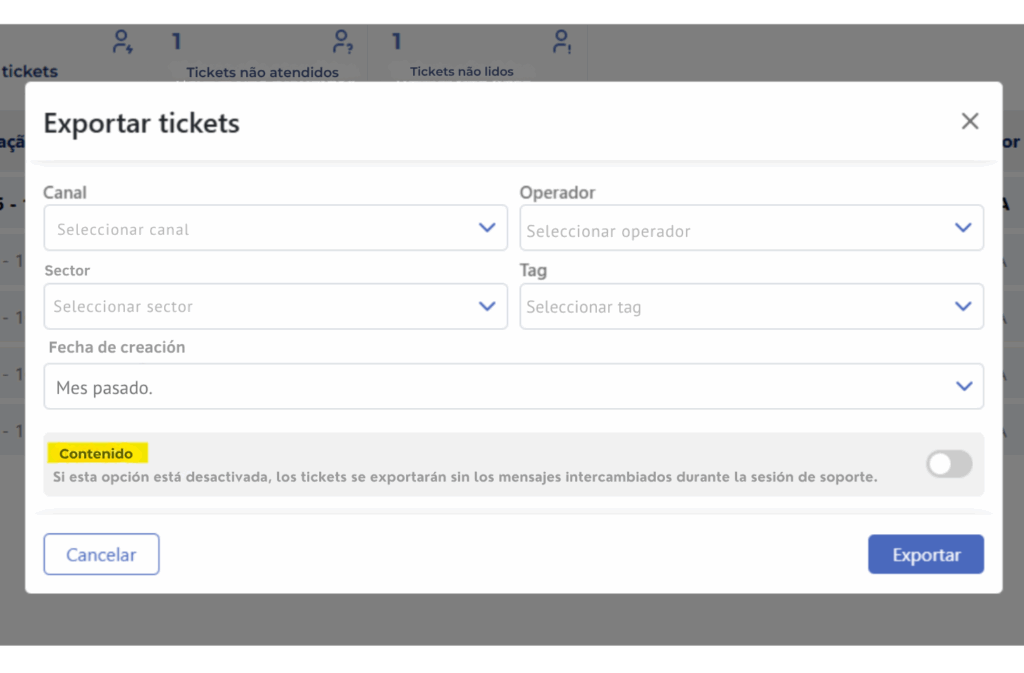Viewport: 1024px width, 673px height.
Task: Open the Seleccionar canal dropdown
Action: pos(260,229)
